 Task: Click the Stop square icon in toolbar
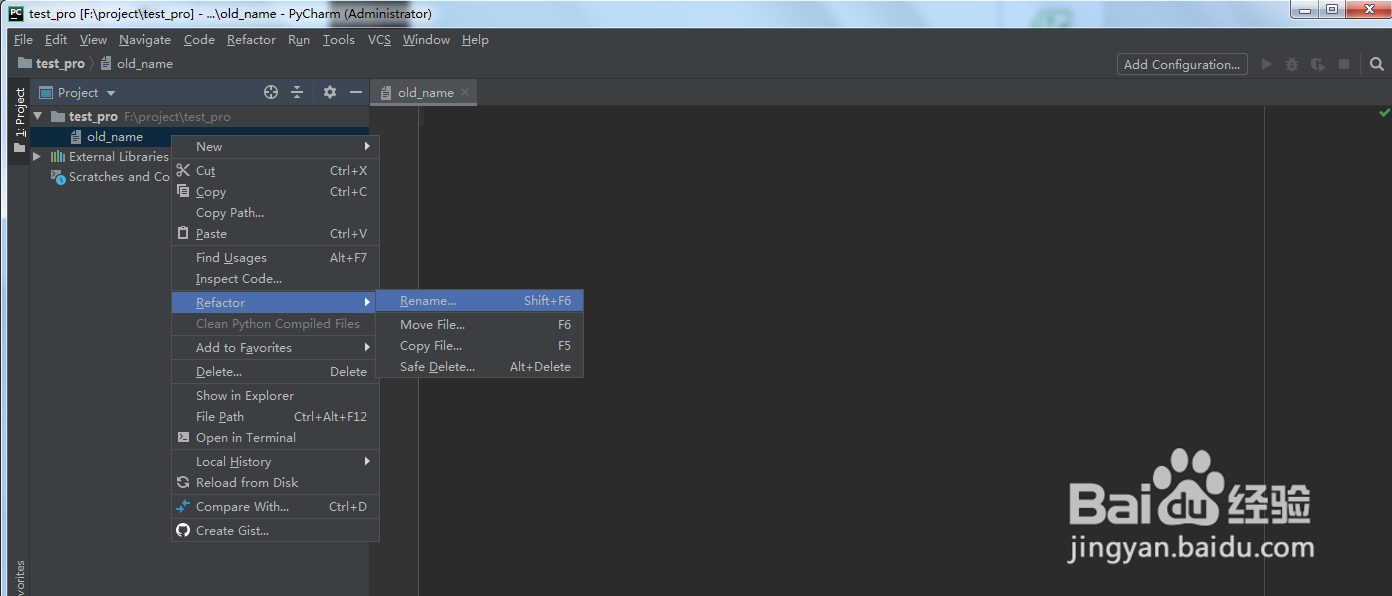pyautogui.click(x=1344, y=64)
